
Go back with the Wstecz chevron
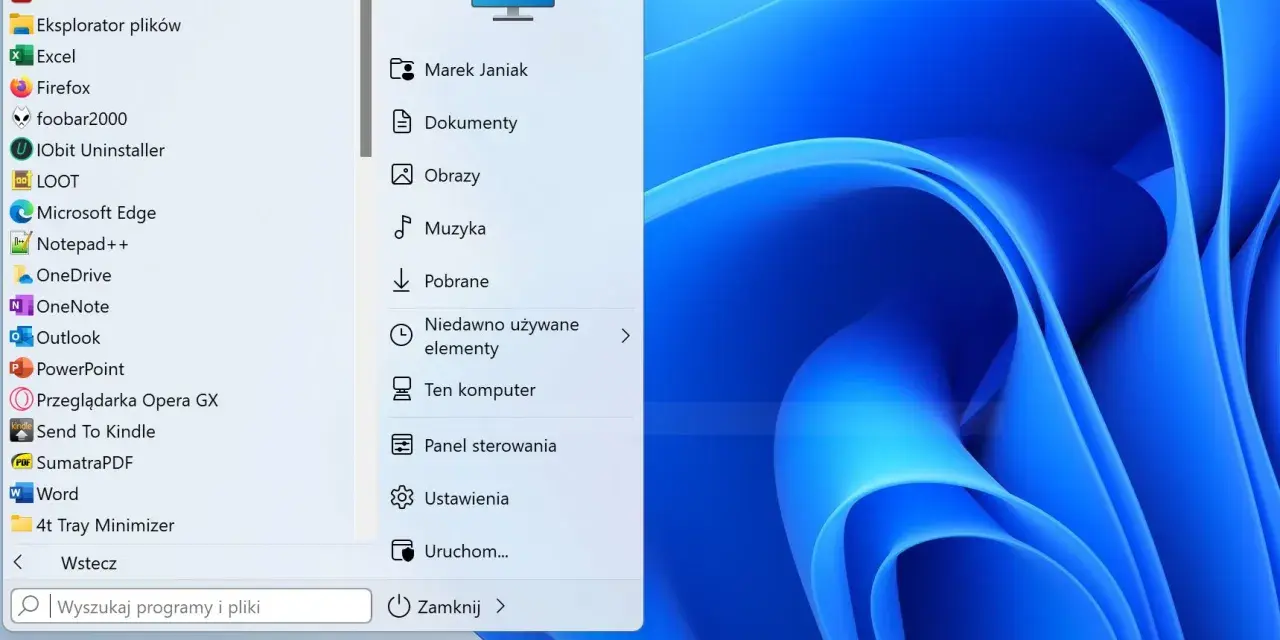tap(18, 563)
